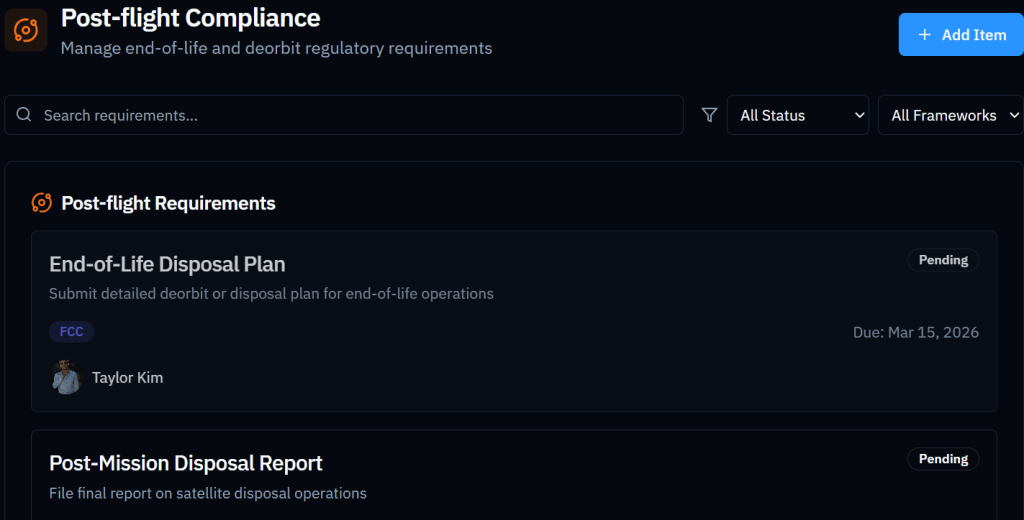Click Pending badge on Post-Mission Disposal Report
Image resolution: width=1024 pixels, height=520 pixels.
[x=942, y=459]
